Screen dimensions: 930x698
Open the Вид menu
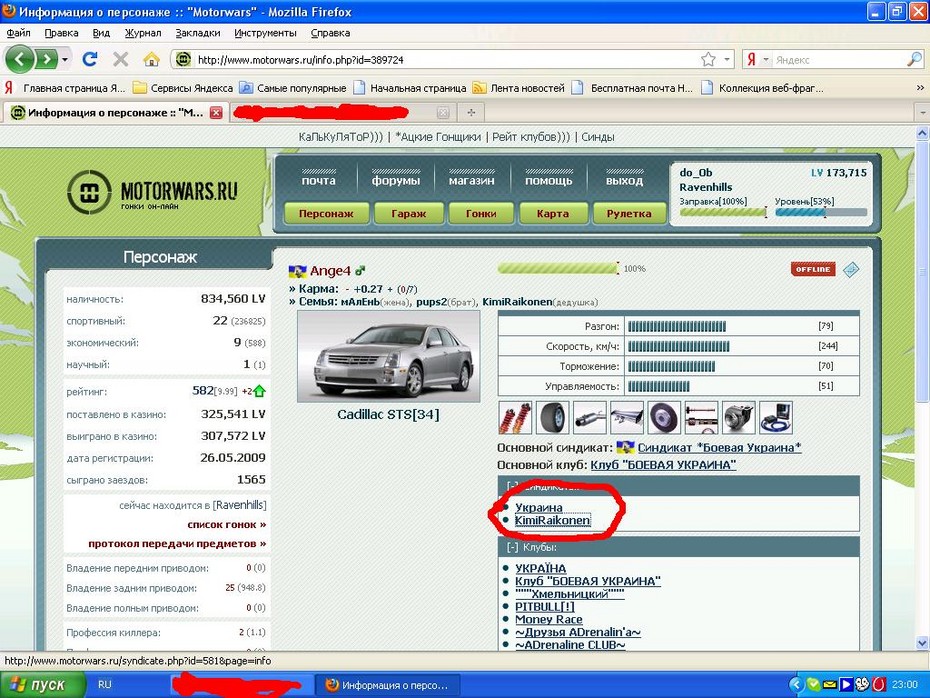tap(101, 33)
